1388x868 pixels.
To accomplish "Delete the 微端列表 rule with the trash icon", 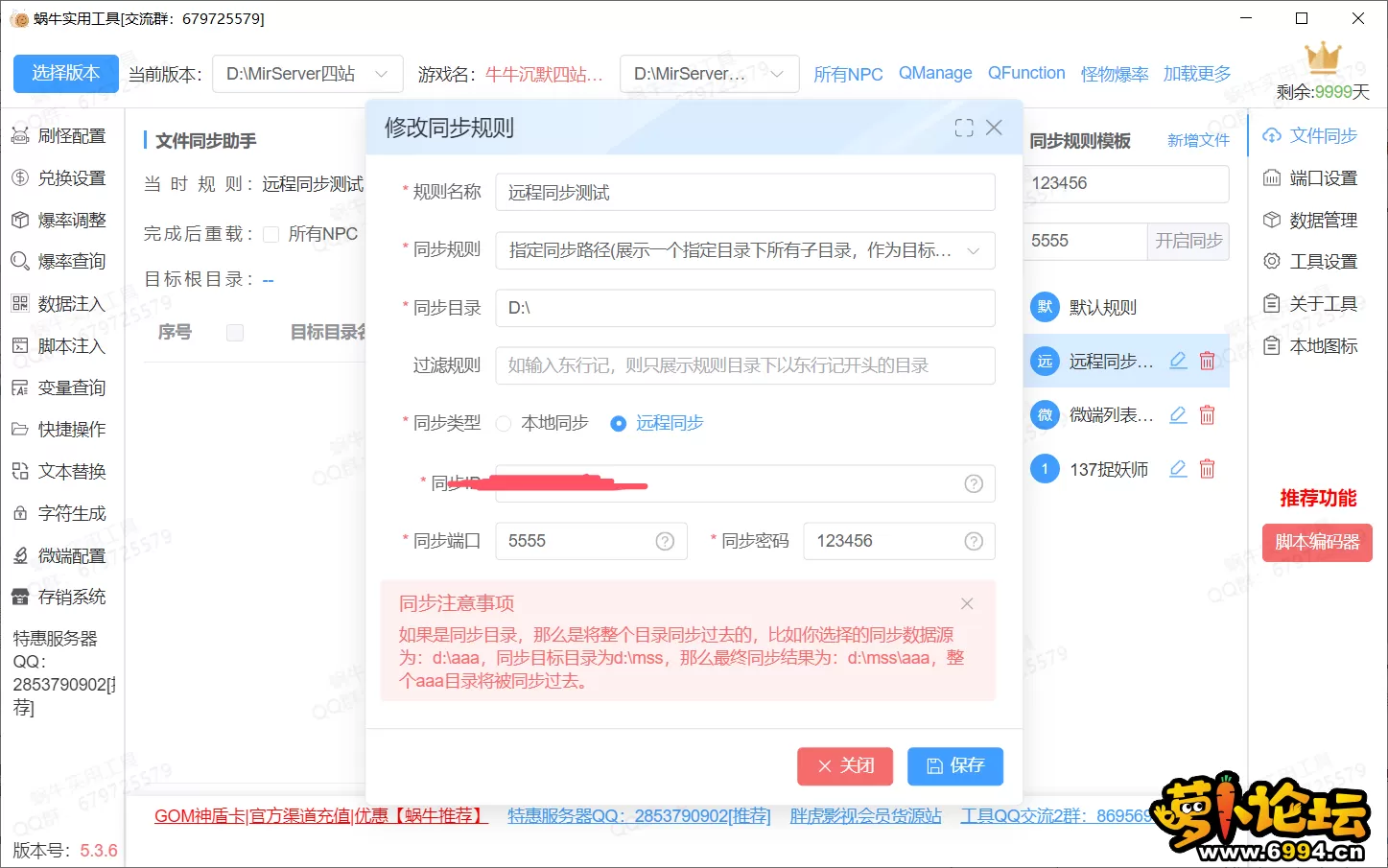I will pos(1208,414).
